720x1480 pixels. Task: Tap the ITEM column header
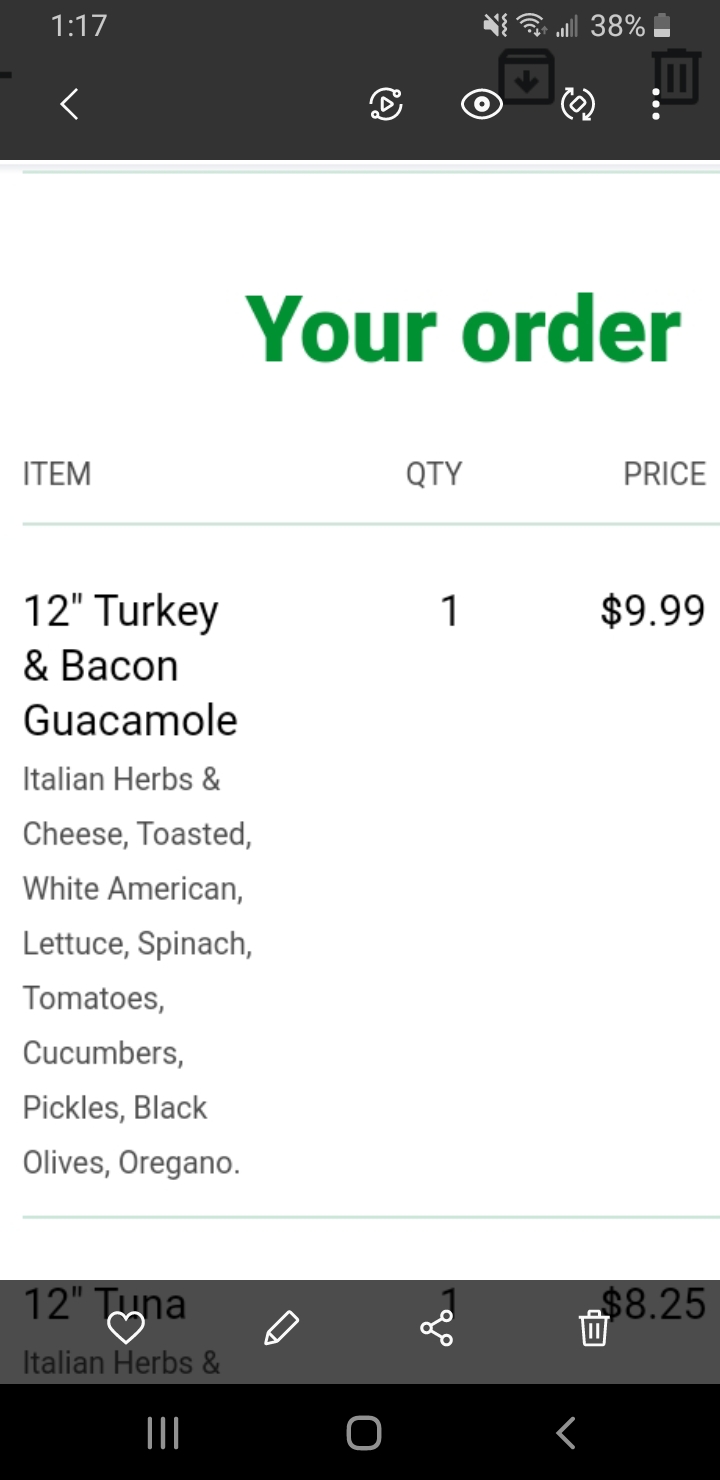point(57,473)
